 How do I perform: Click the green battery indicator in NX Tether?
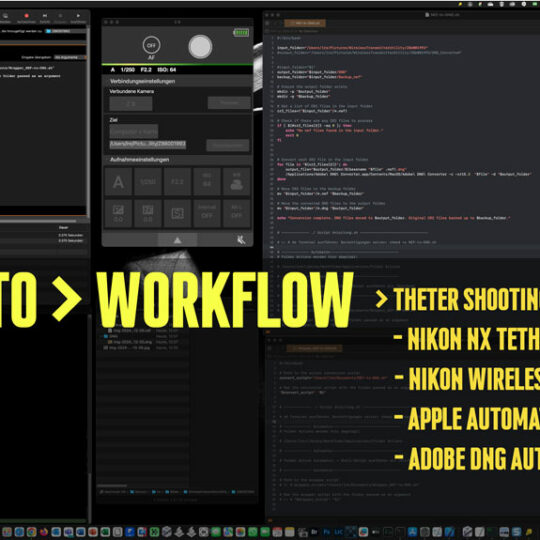pyautogui.click(x=241, y=33)
